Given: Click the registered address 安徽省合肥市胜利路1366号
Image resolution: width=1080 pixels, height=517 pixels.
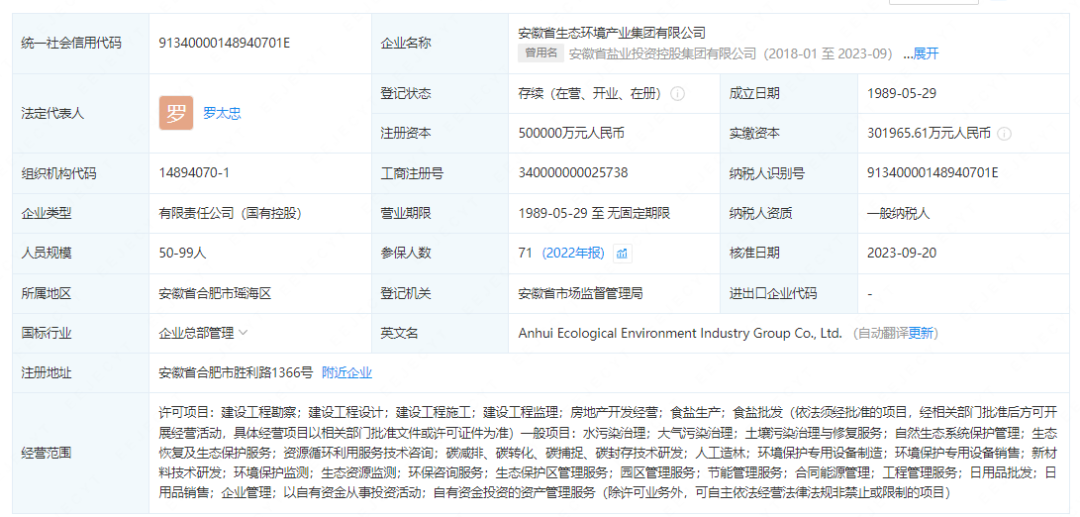Looking at the screenshot, I should click(x=235, y=373).
